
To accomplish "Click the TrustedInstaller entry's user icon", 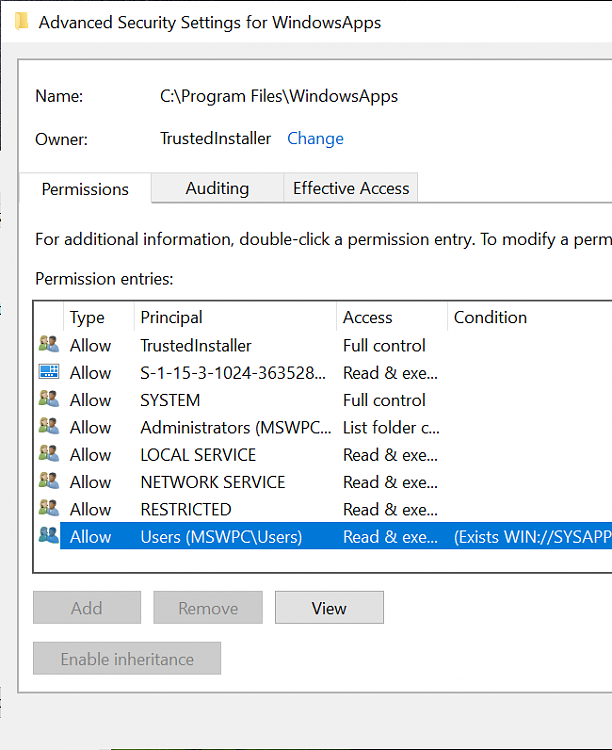I will point(48,345).
